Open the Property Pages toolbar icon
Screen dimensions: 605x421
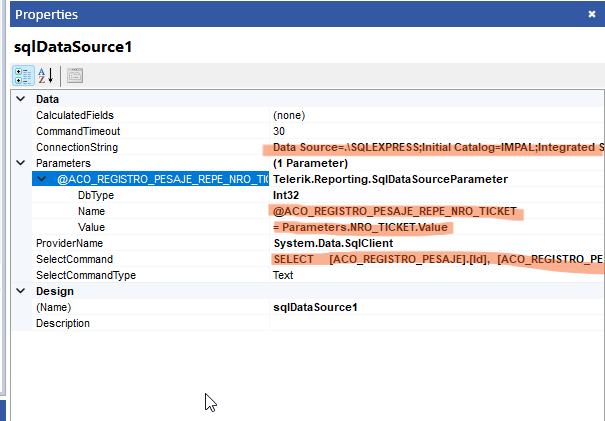pos(75,75)
